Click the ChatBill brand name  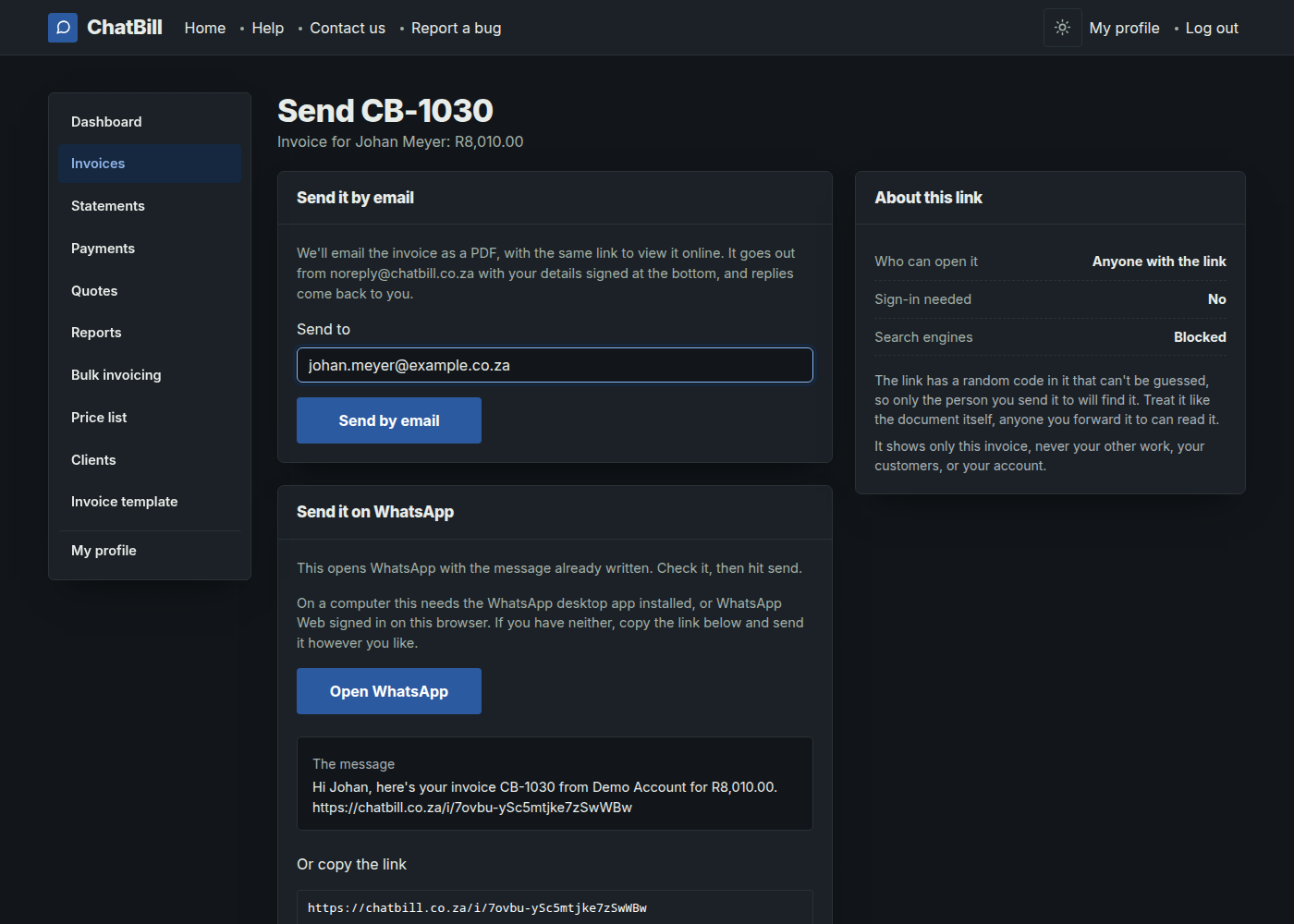125,28
